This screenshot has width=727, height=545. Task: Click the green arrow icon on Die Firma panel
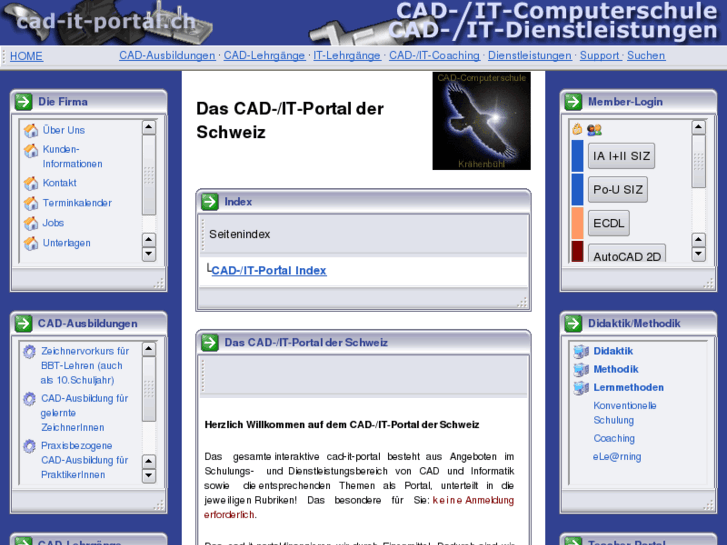click(x=23, y=102)
